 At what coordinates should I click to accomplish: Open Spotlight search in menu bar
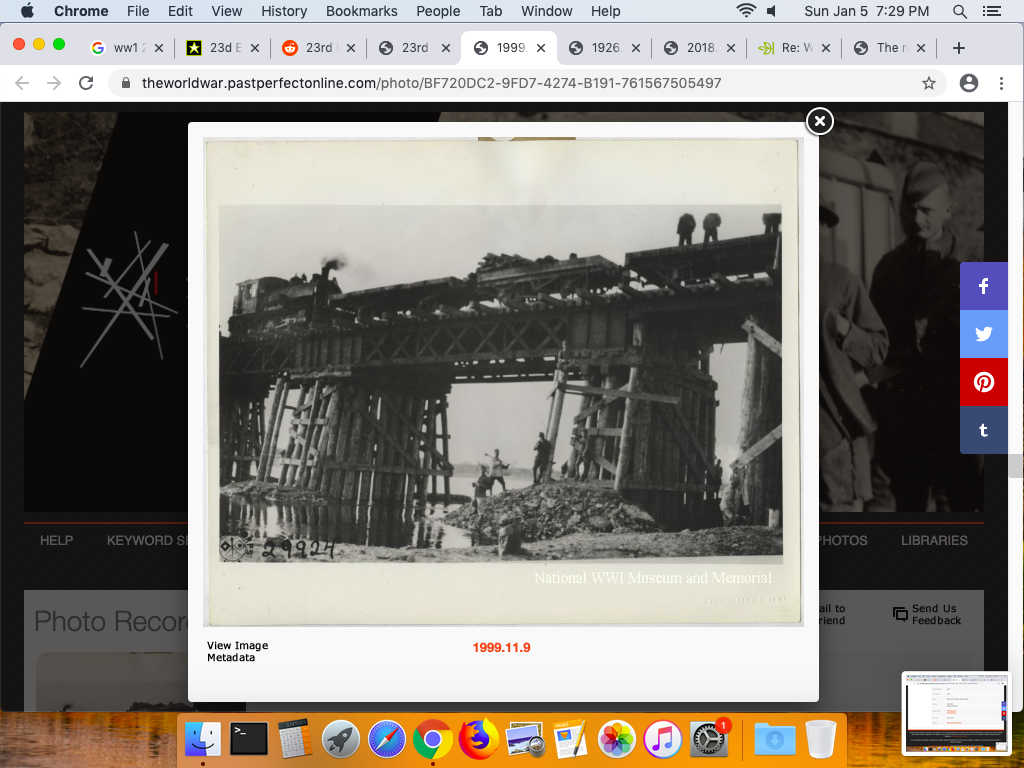960,11
